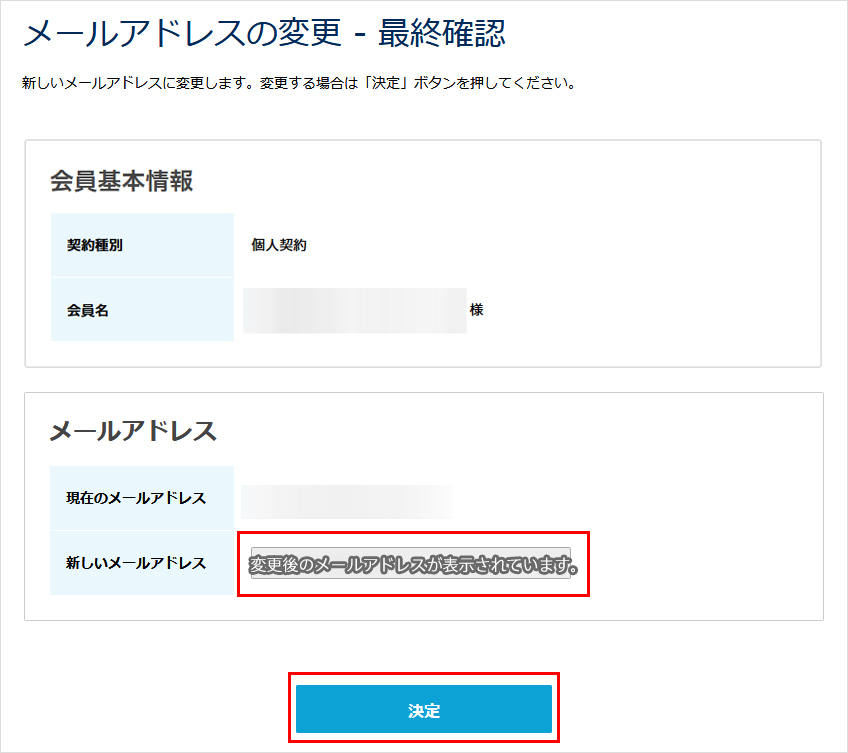Click the 契約種別 label cell
The height and width of the screenshot is (753, 848).
(95, 245)
